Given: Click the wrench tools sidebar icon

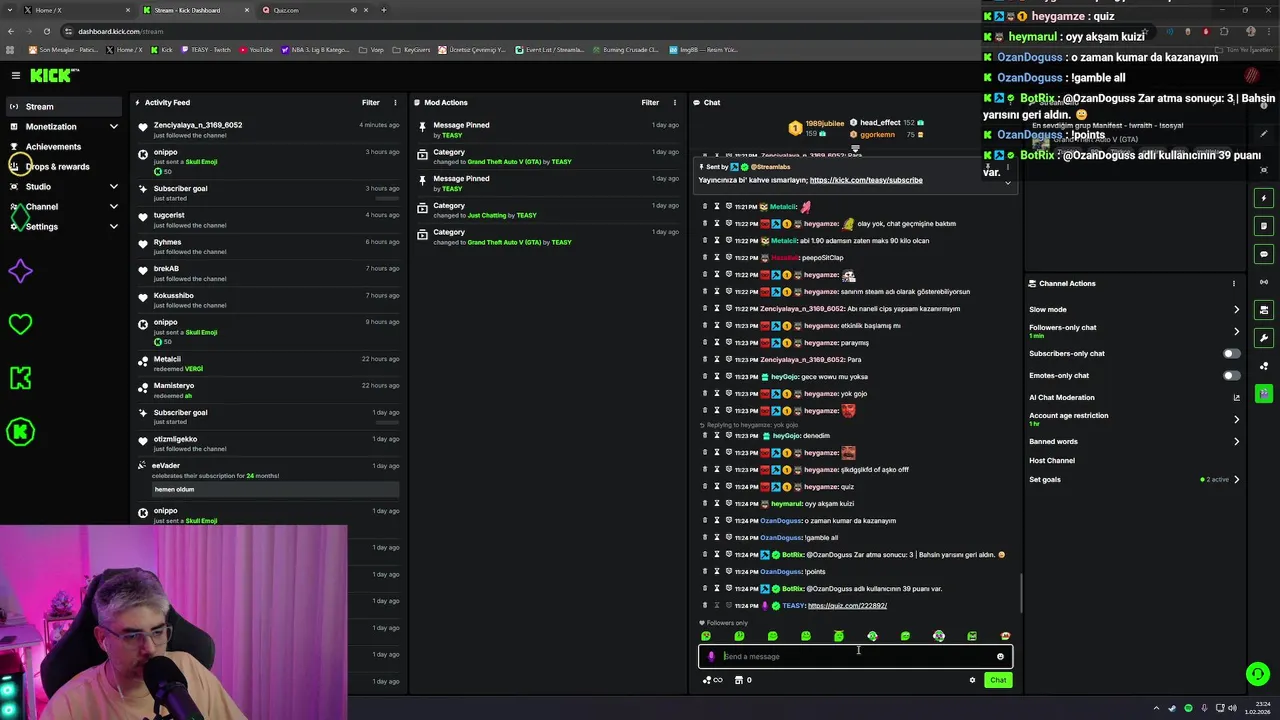Looking at the screenshot, I should click(1264, 338).
